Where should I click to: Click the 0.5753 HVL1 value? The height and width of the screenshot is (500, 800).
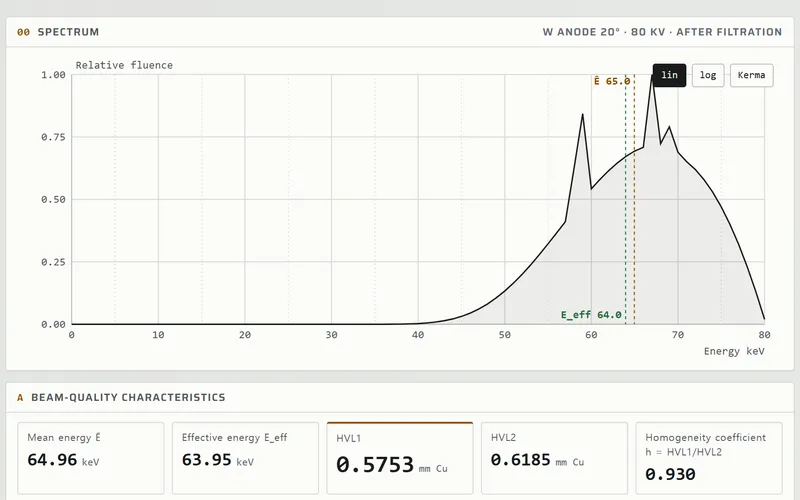(375, 465)
